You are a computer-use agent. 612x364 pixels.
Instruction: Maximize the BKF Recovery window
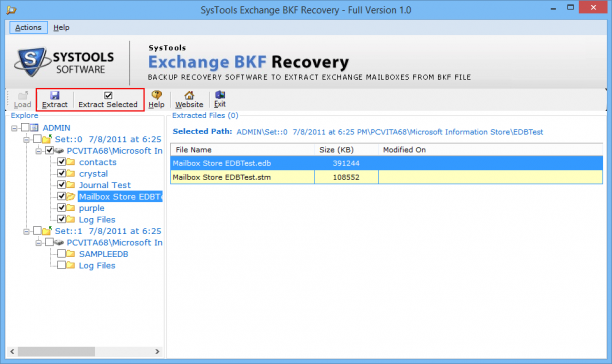coord(570,7)
